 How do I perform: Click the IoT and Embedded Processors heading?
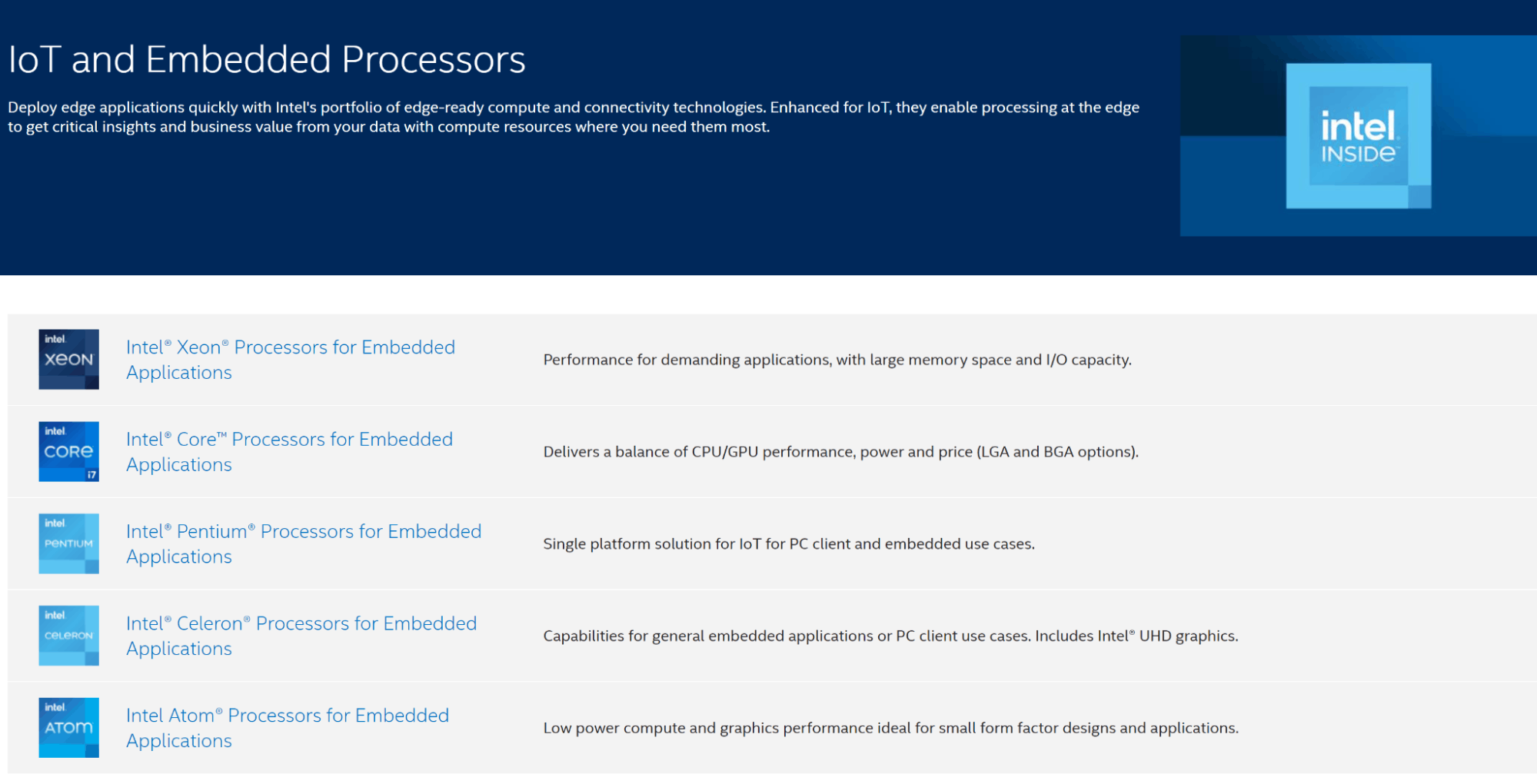(267, 59)
